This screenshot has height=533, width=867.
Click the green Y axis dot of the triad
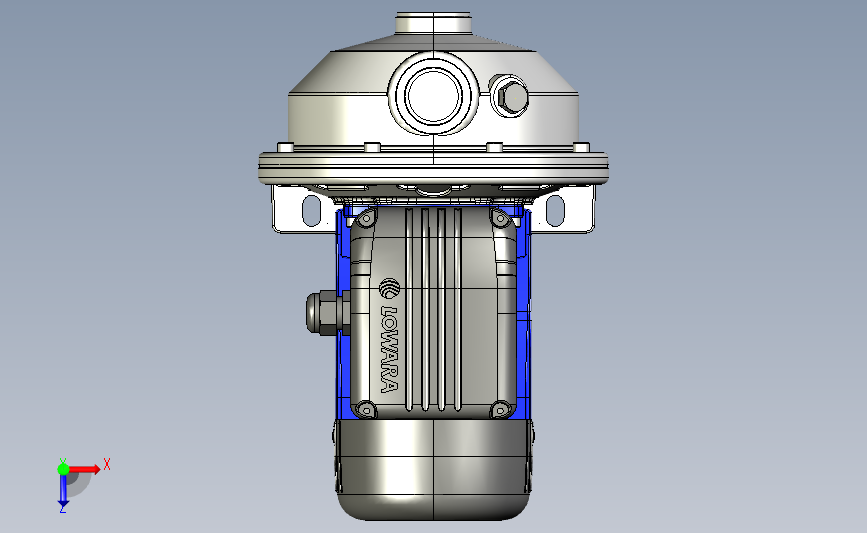63,469
